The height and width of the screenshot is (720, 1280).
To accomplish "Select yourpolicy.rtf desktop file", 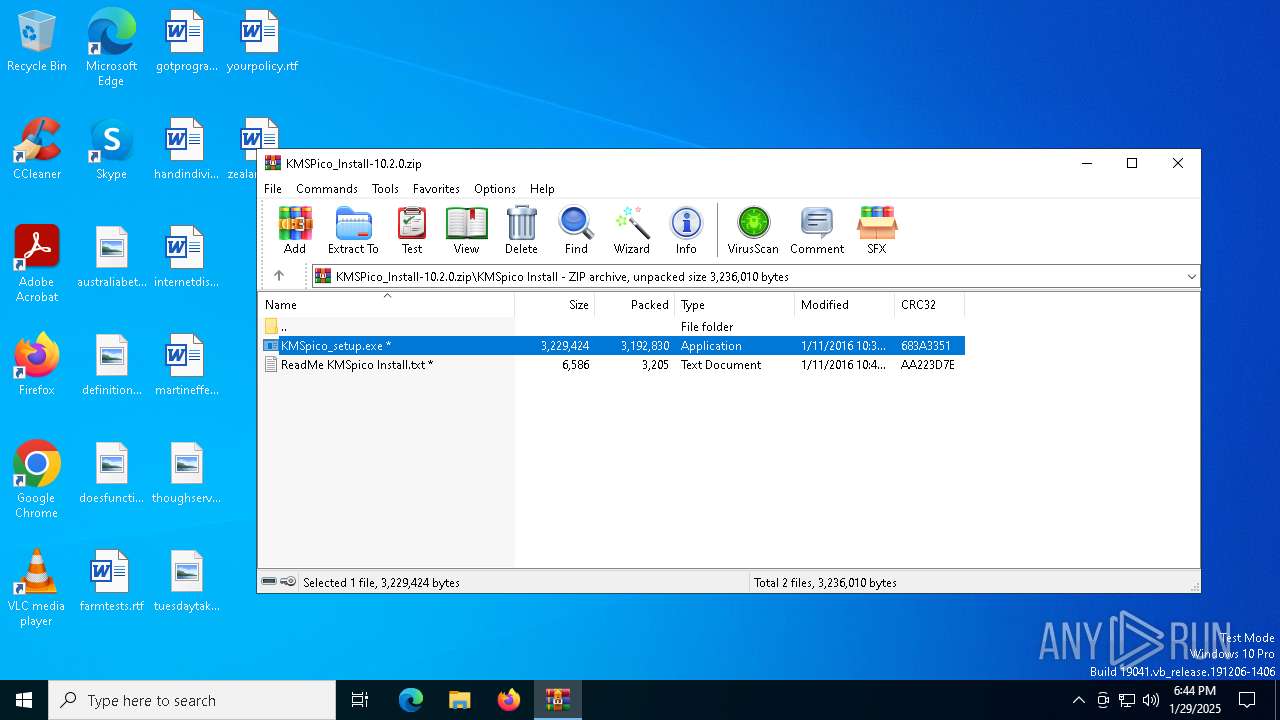I will point(261,41).
